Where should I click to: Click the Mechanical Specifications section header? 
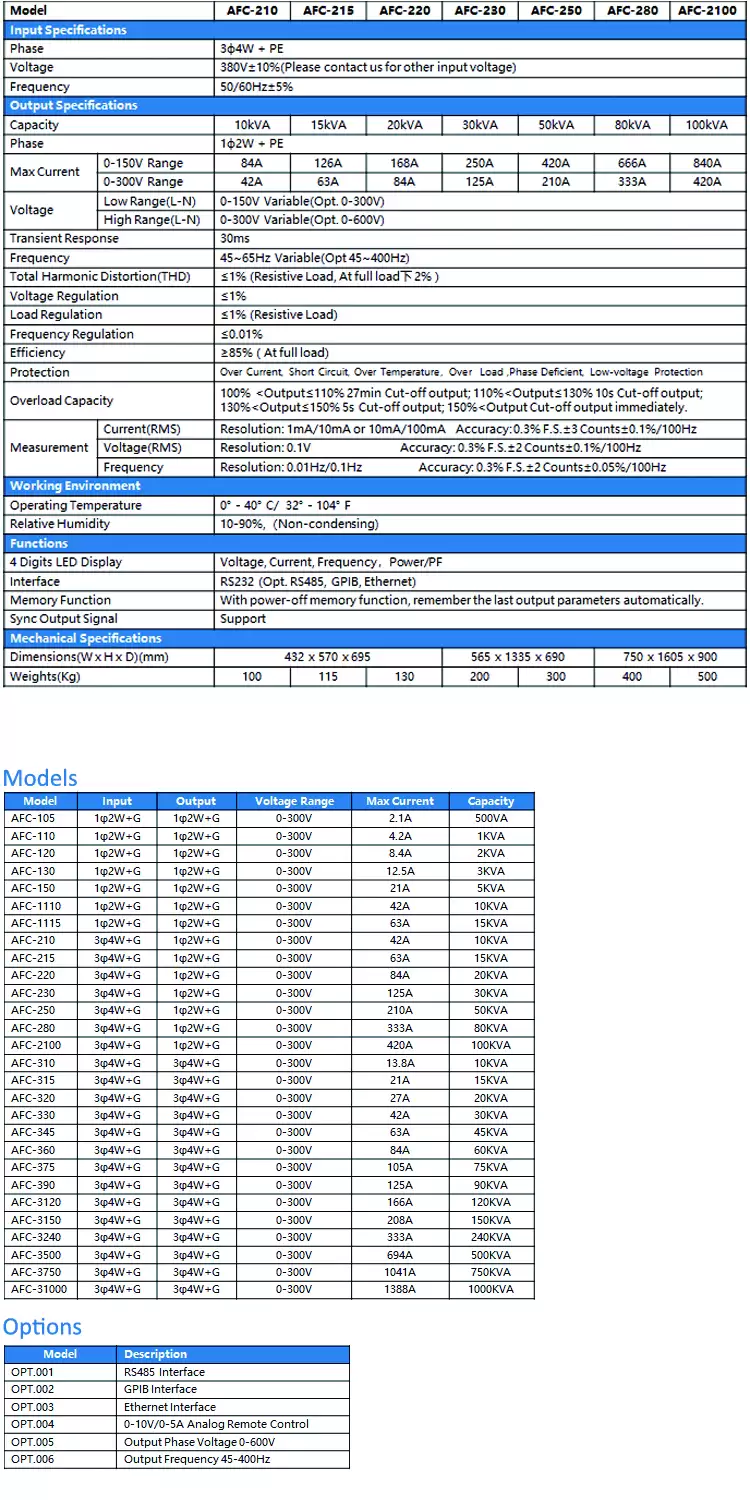85,638
